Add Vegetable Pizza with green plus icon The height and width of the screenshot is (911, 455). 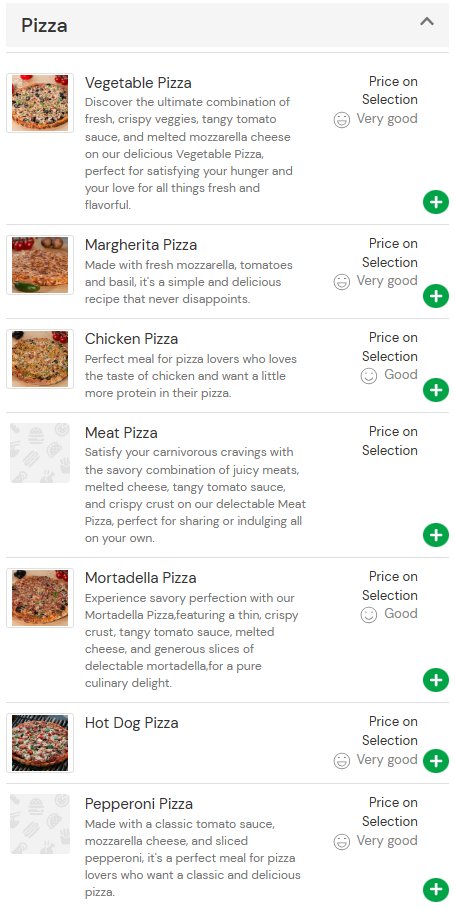click(436, 202)
